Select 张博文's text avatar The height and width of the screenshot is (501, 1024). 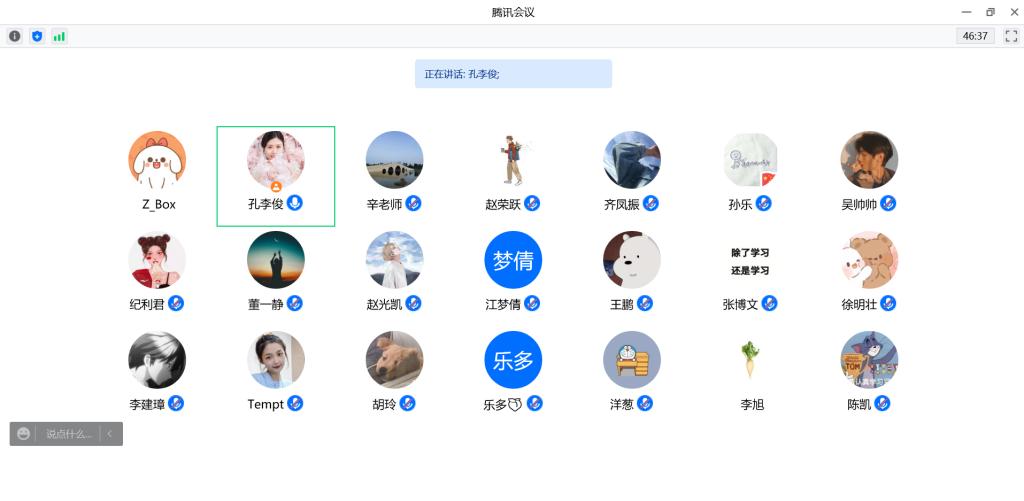(x=751, y=261)
